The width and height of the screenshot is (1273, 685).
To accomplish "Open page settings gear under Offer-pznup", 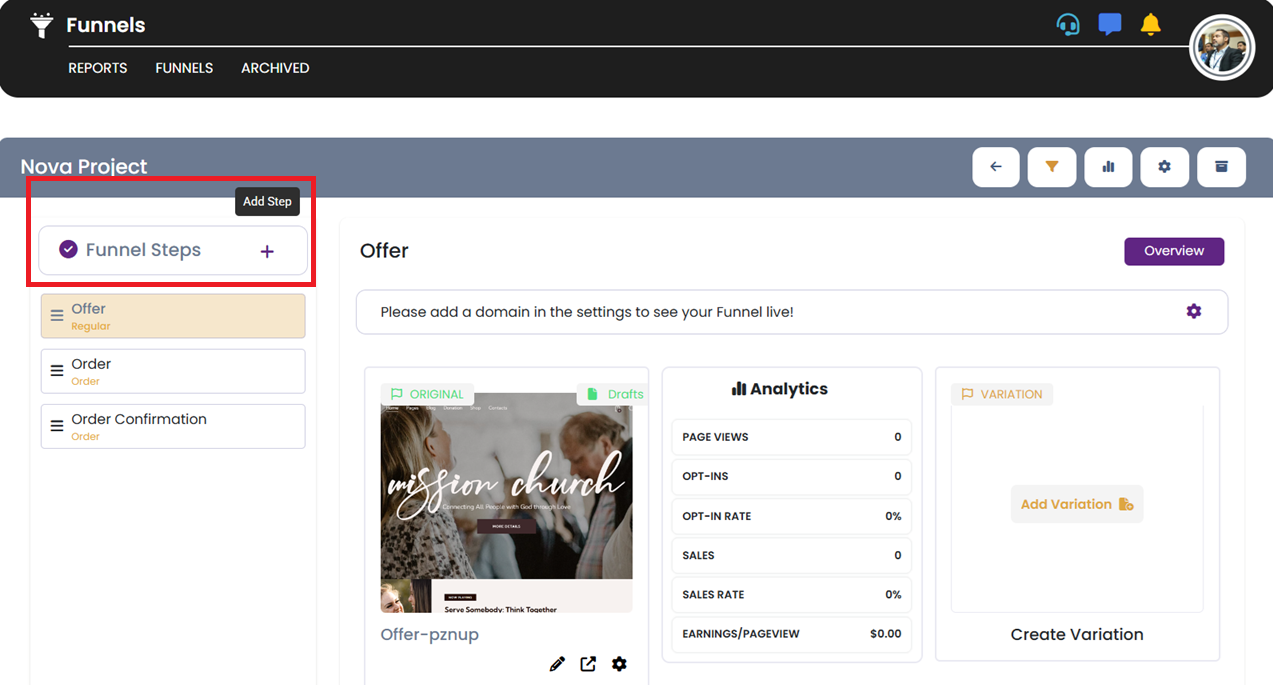I will [x=619, y=664].
